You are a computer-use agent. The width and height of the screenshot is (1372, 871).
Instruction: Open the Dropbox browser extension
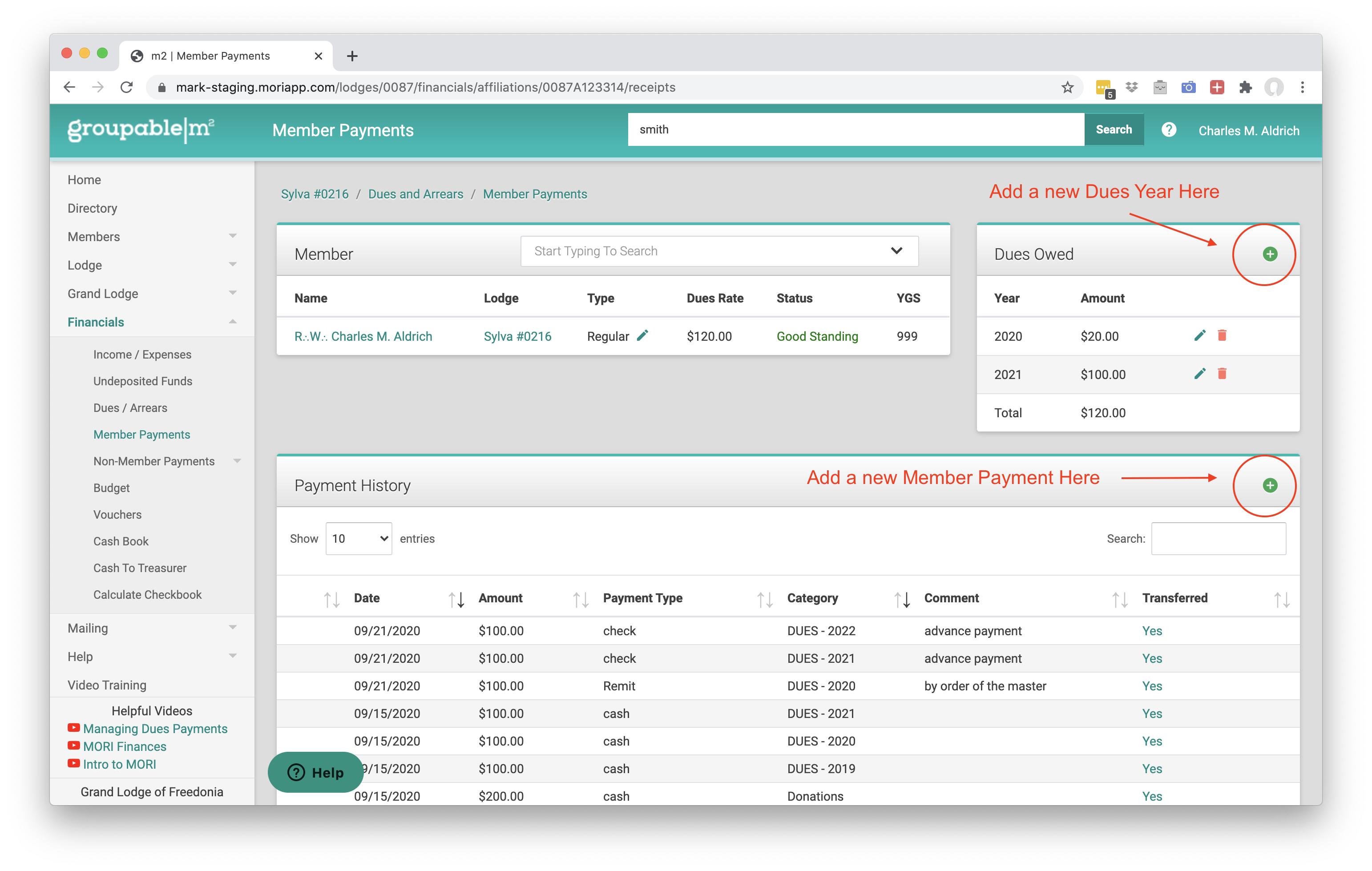pos(1132,87)
